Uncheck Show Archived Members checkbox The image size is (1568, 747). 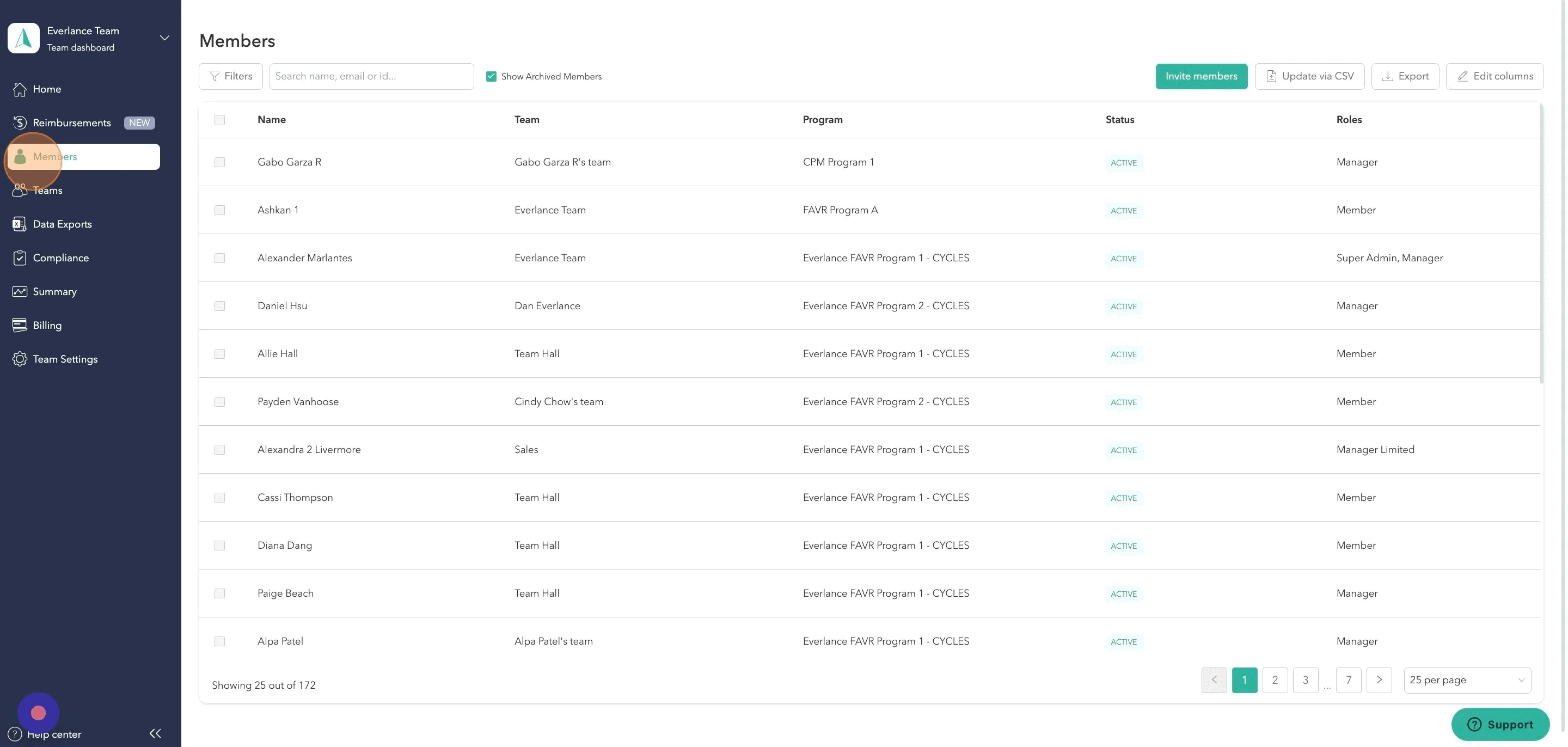click(491, 77)
